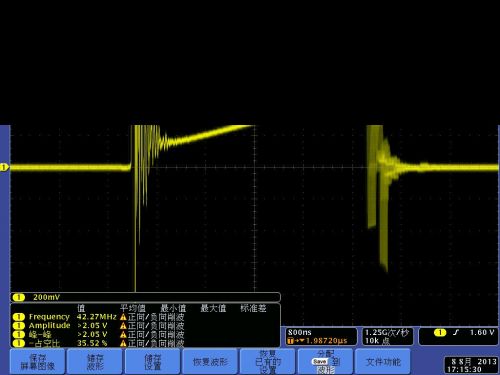This screenshot has width=500, height=375.
Task: Open the 储存波形 menu option
Action: click(95, 362)
